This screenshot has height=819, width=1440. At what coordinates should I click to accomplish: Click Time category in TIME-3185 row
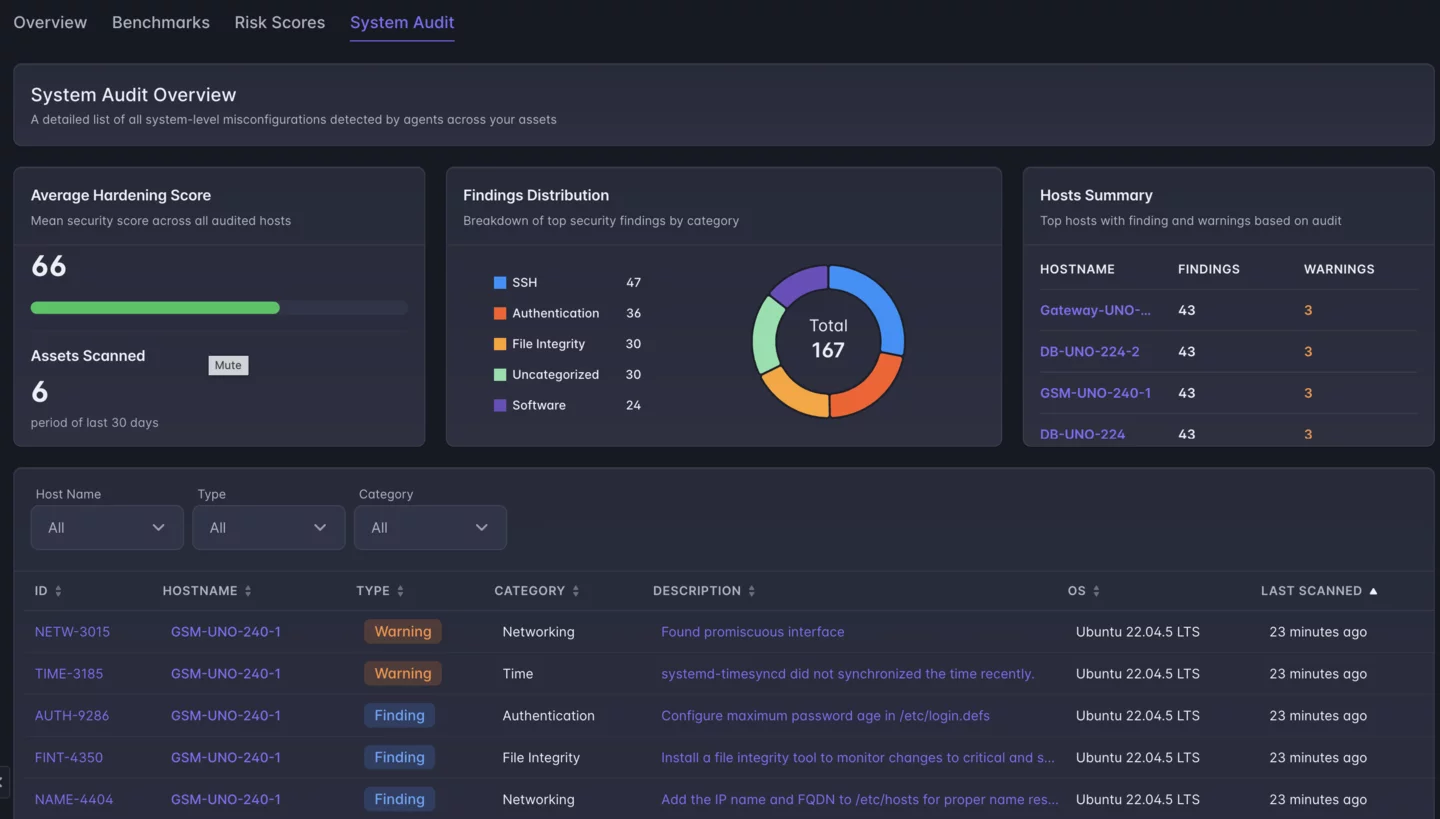[x=518, y=674]
